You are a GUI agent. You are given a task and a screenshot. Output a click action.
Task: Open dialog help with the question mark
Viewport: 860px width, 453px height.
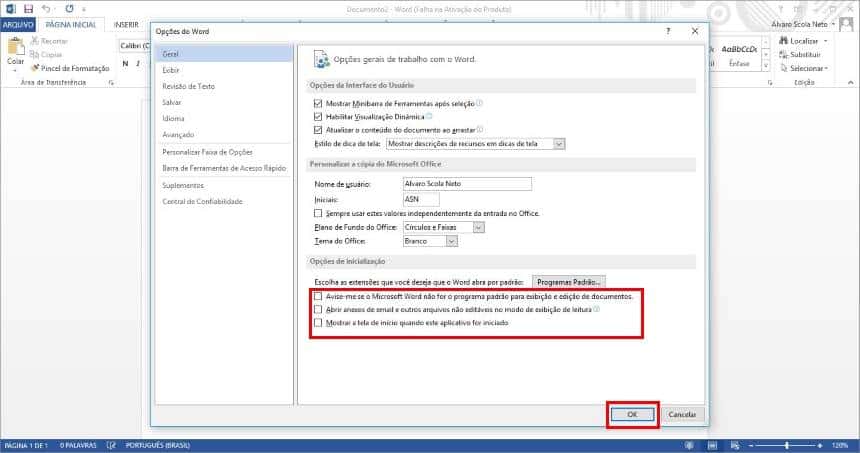coord(668,31)
